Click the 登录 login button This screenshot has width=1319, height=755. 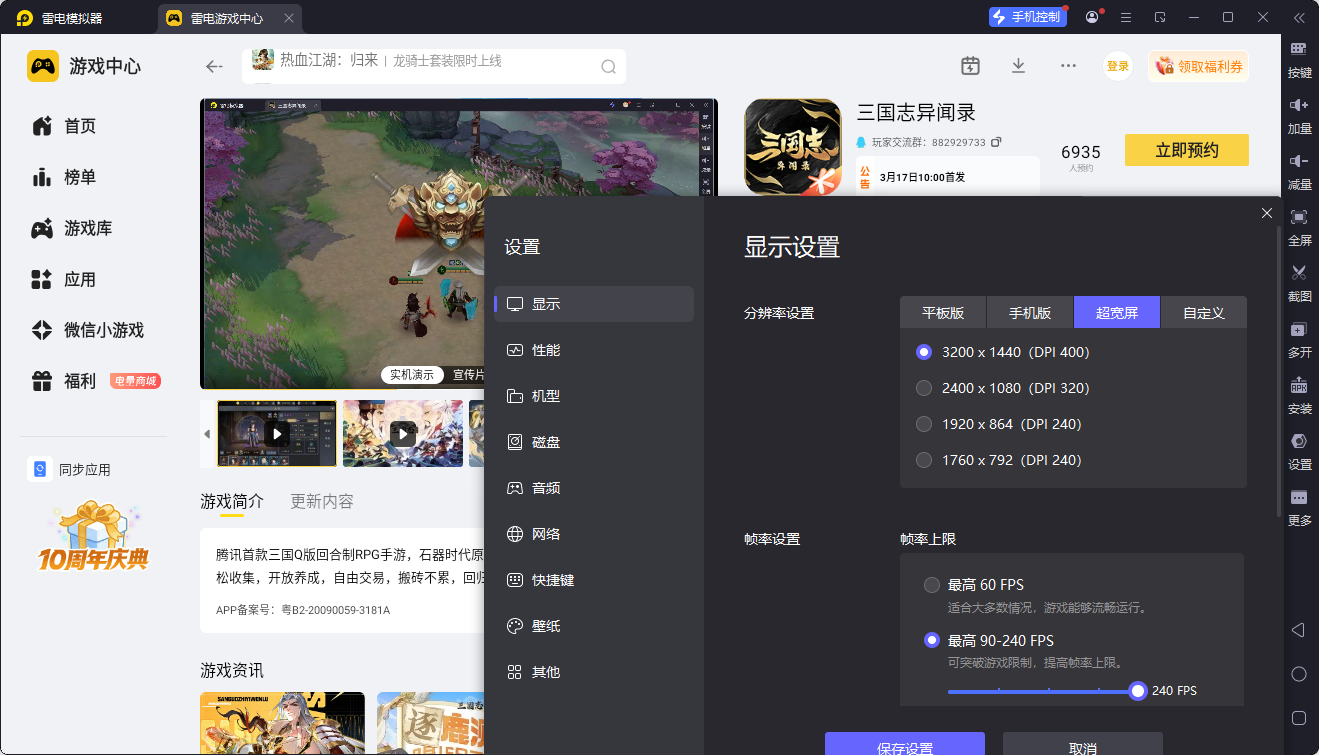(x=1118, y=66)
